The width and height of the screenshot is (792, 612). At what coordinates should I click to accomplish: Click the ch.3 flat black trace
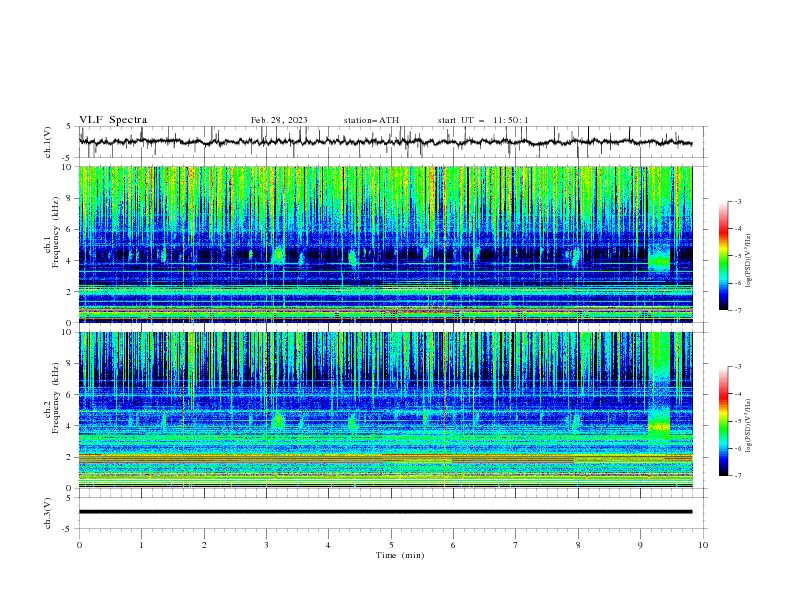coord(385,512)
